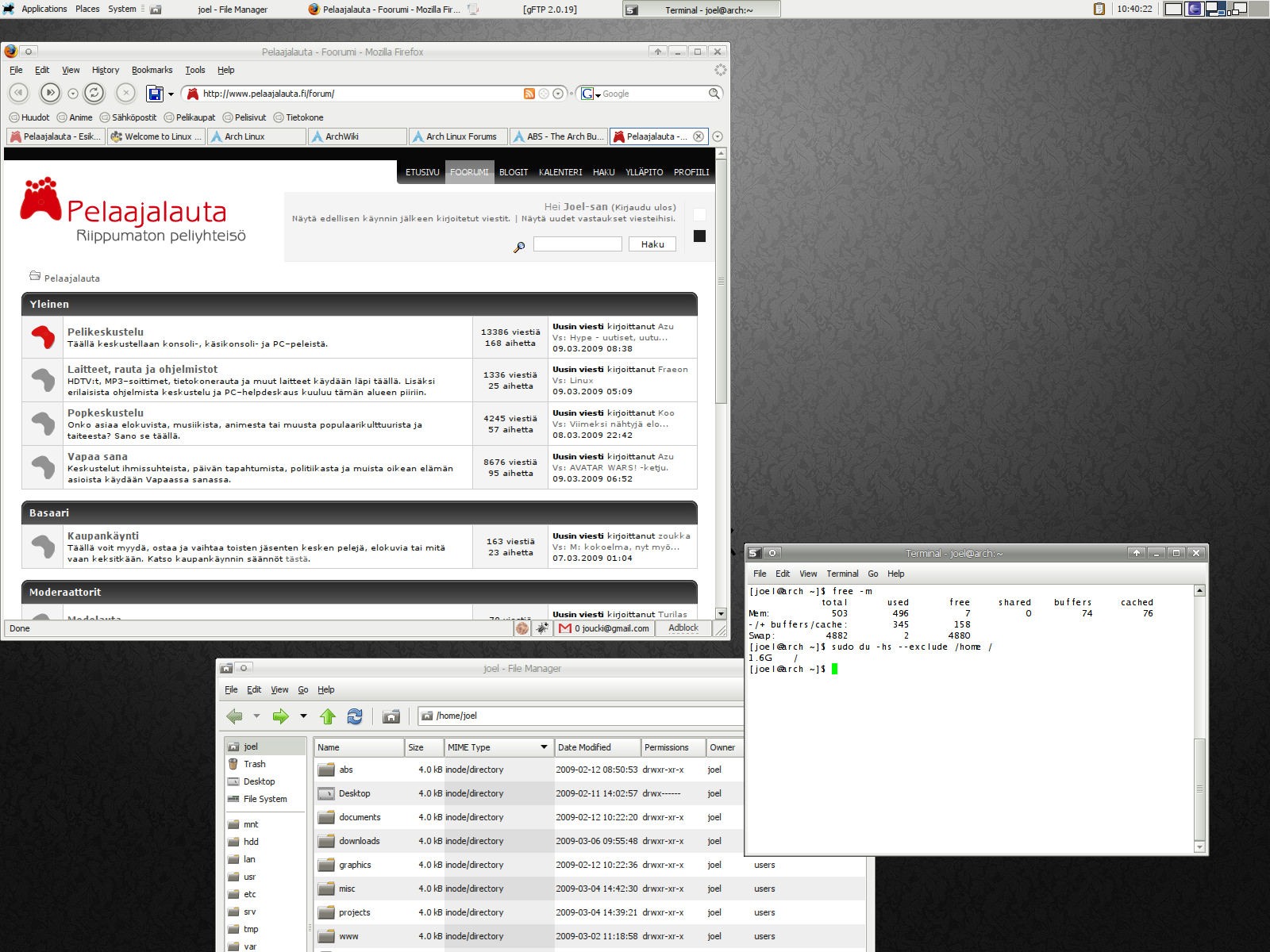Click the red Pelikeskustelu forum status icon
This screenshot has width=1270, height=952.
43,337
